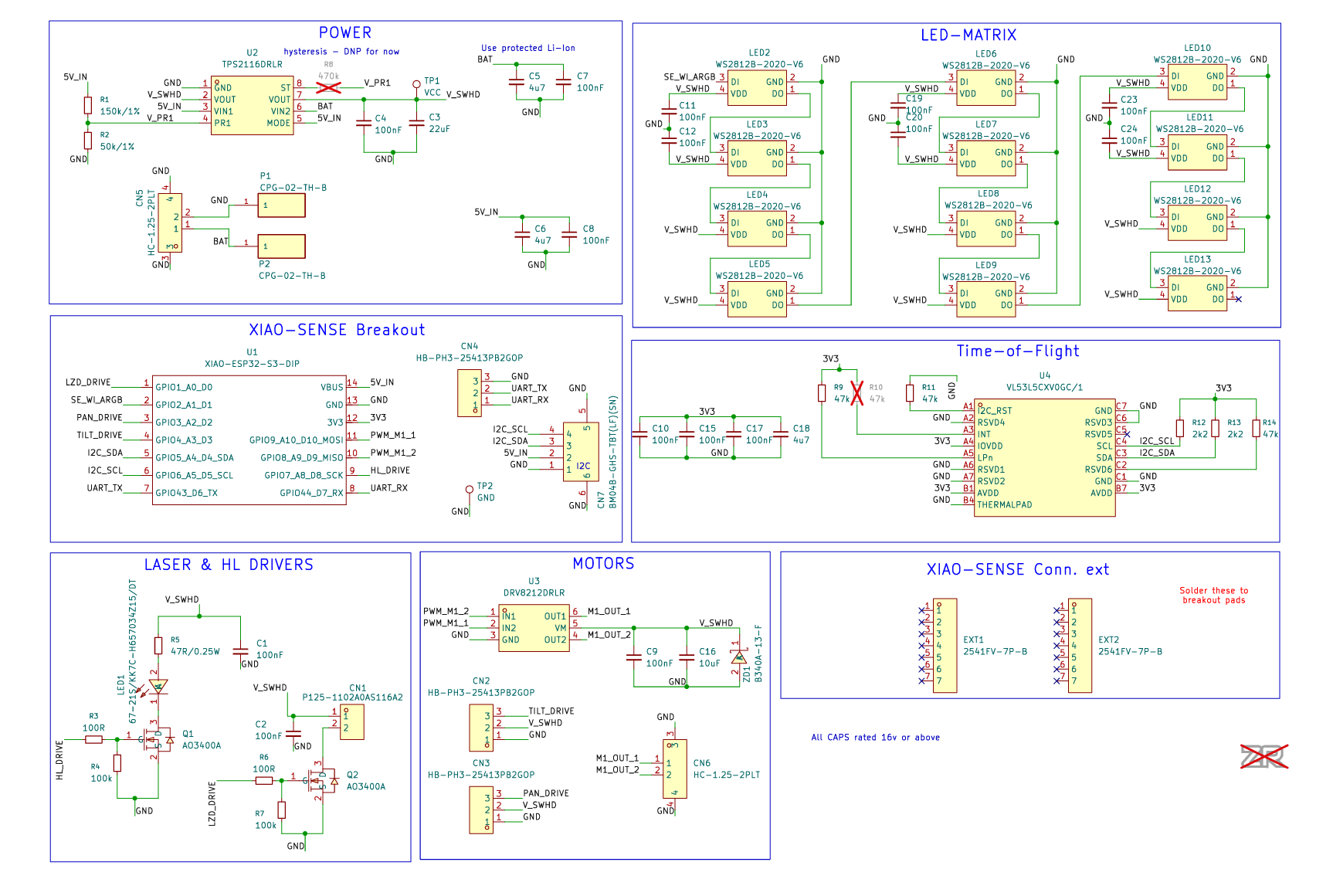This screenshot has height=896, width=1333.
Task: Click the TP1 VCC test point
Action: click(x=416, y=84)
